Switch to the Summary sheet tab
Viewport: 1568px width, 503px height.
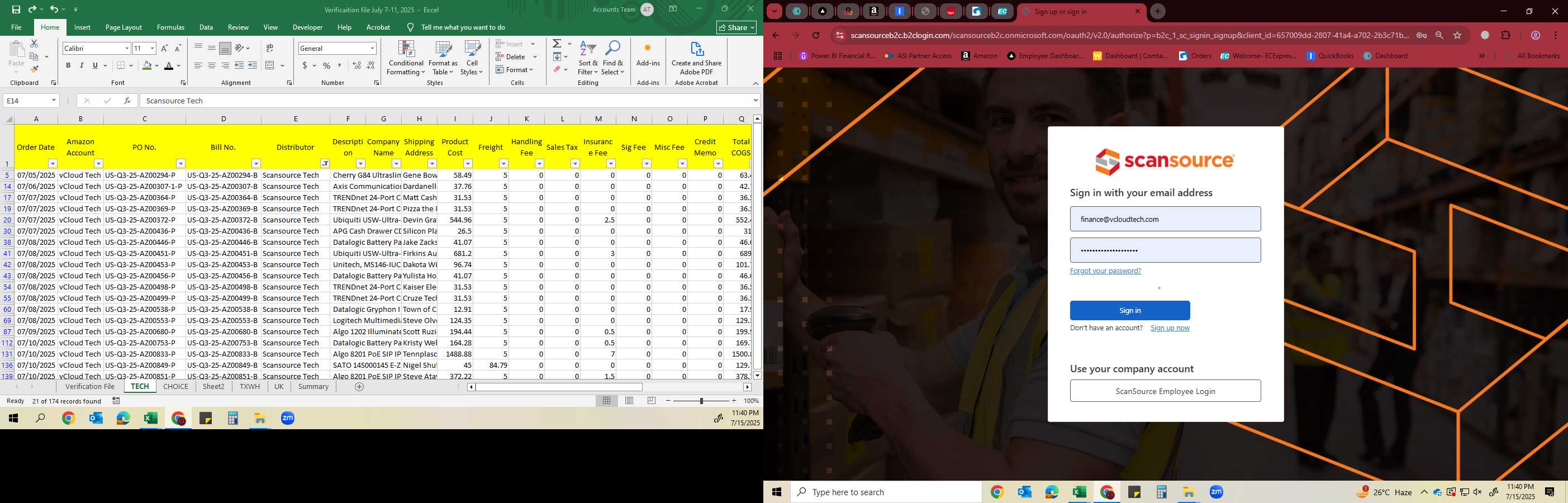point(313,387)
